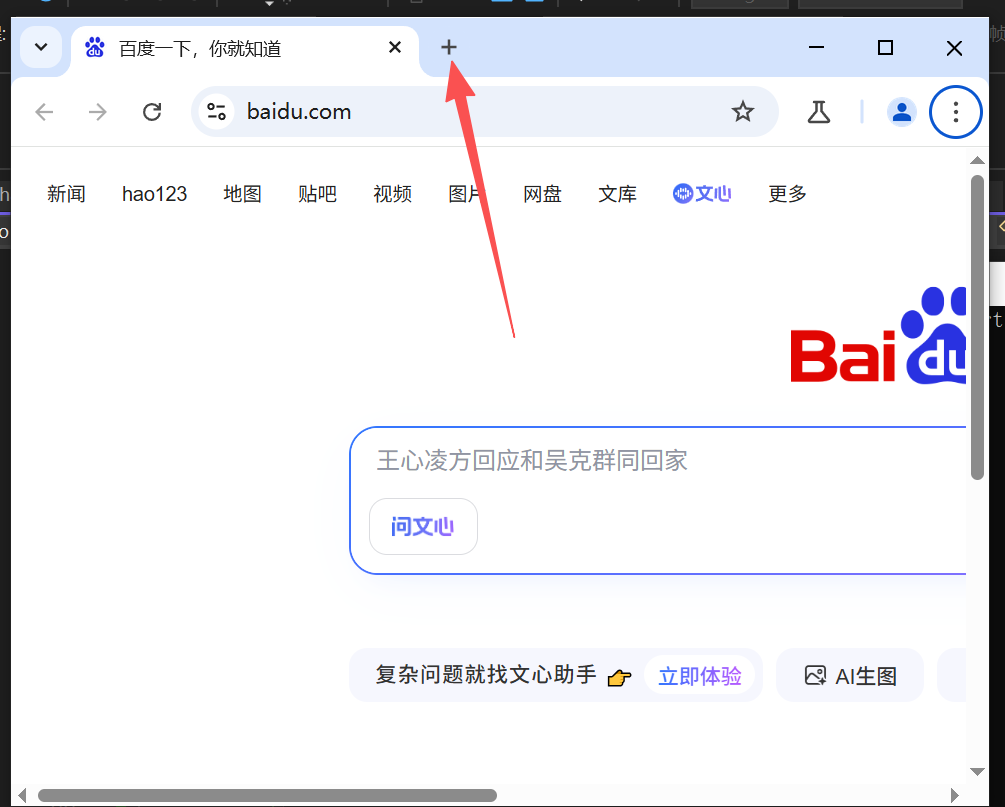Select the 百度一下，你就知道 tab
Viewport: 1005px width, 807px height.
point(245,49)
